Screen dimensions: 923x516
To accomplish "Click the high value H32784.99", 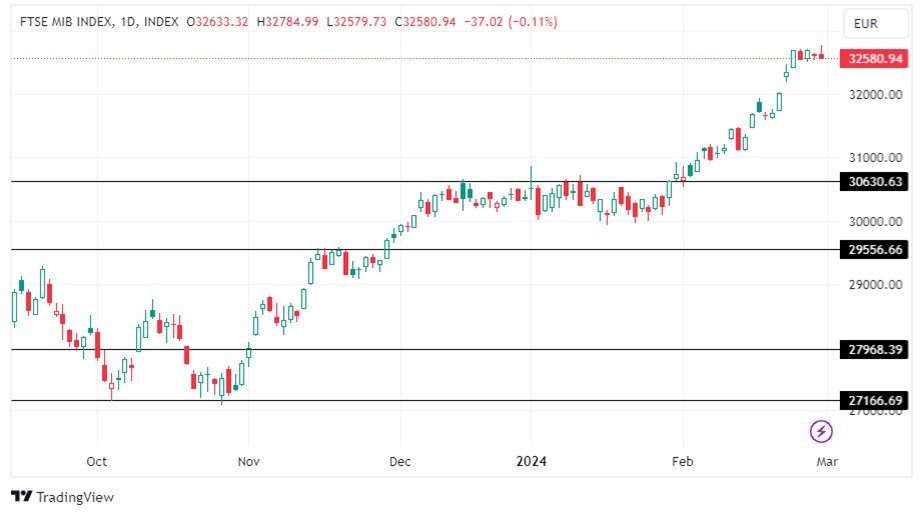I will pos(287,22).
